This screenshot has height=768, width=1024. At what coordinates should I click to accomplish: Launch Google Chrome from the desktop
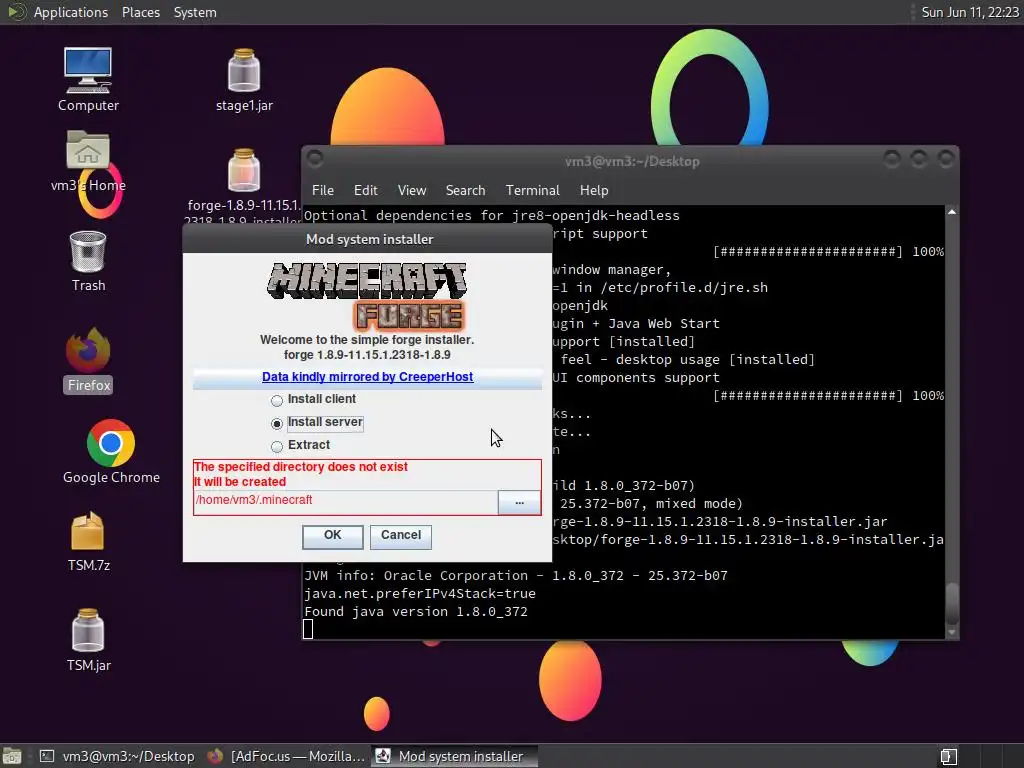coord(111,452)
